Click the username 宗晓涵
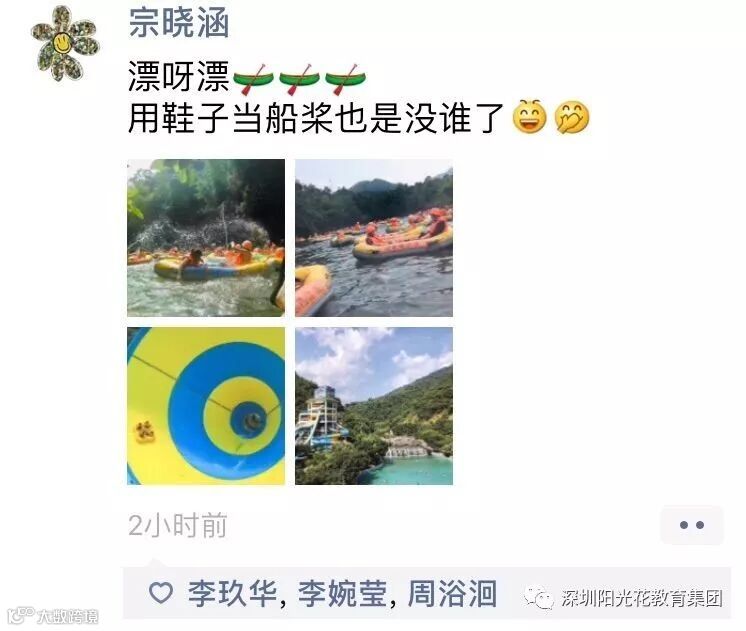The image size is (746, 631). (x=179, y=23)
